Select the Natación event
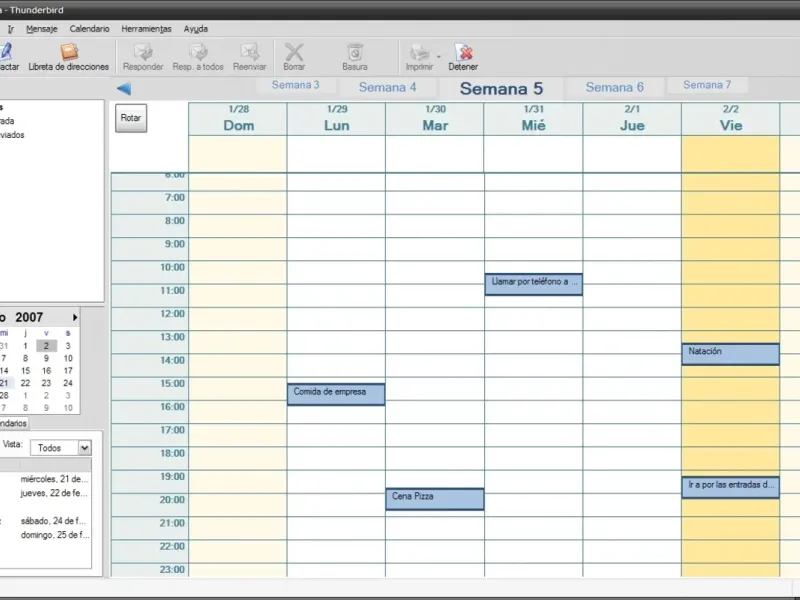This screenshot has height=600, width=800. pyautogui.click(x=731, y=354)
